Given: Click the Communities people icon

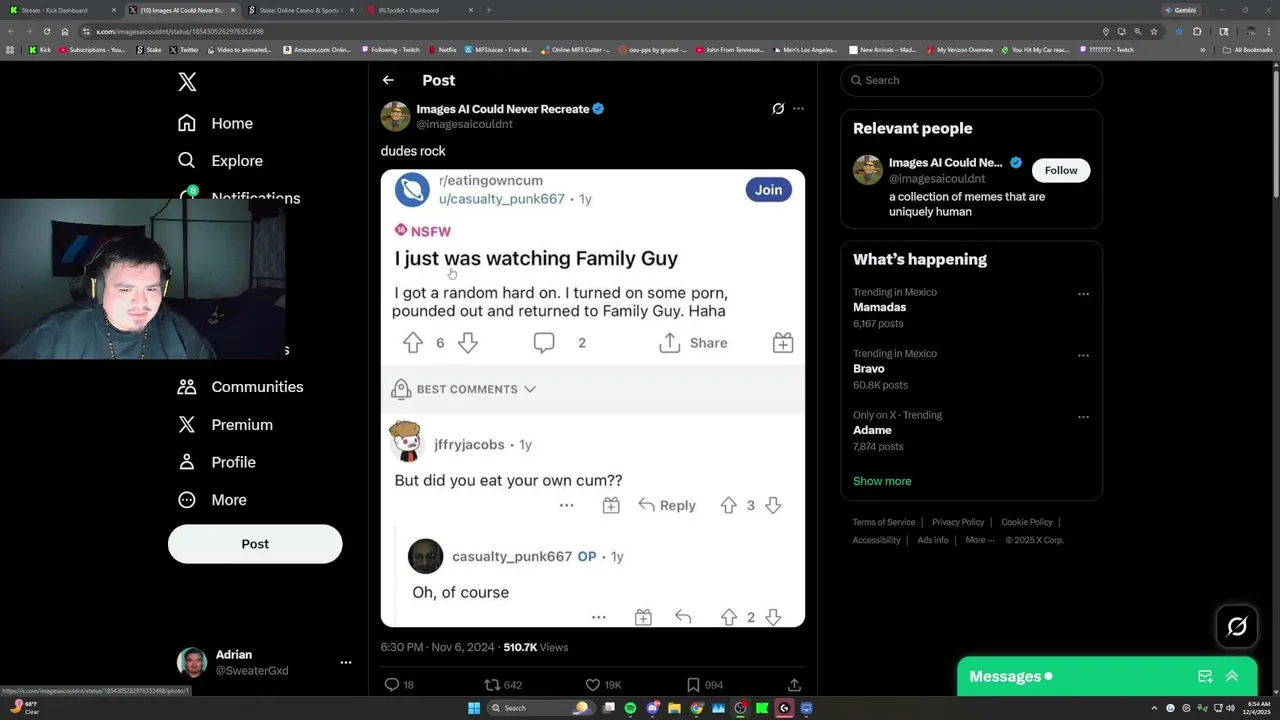Looking at the screenshot, I should coord(187,387).
